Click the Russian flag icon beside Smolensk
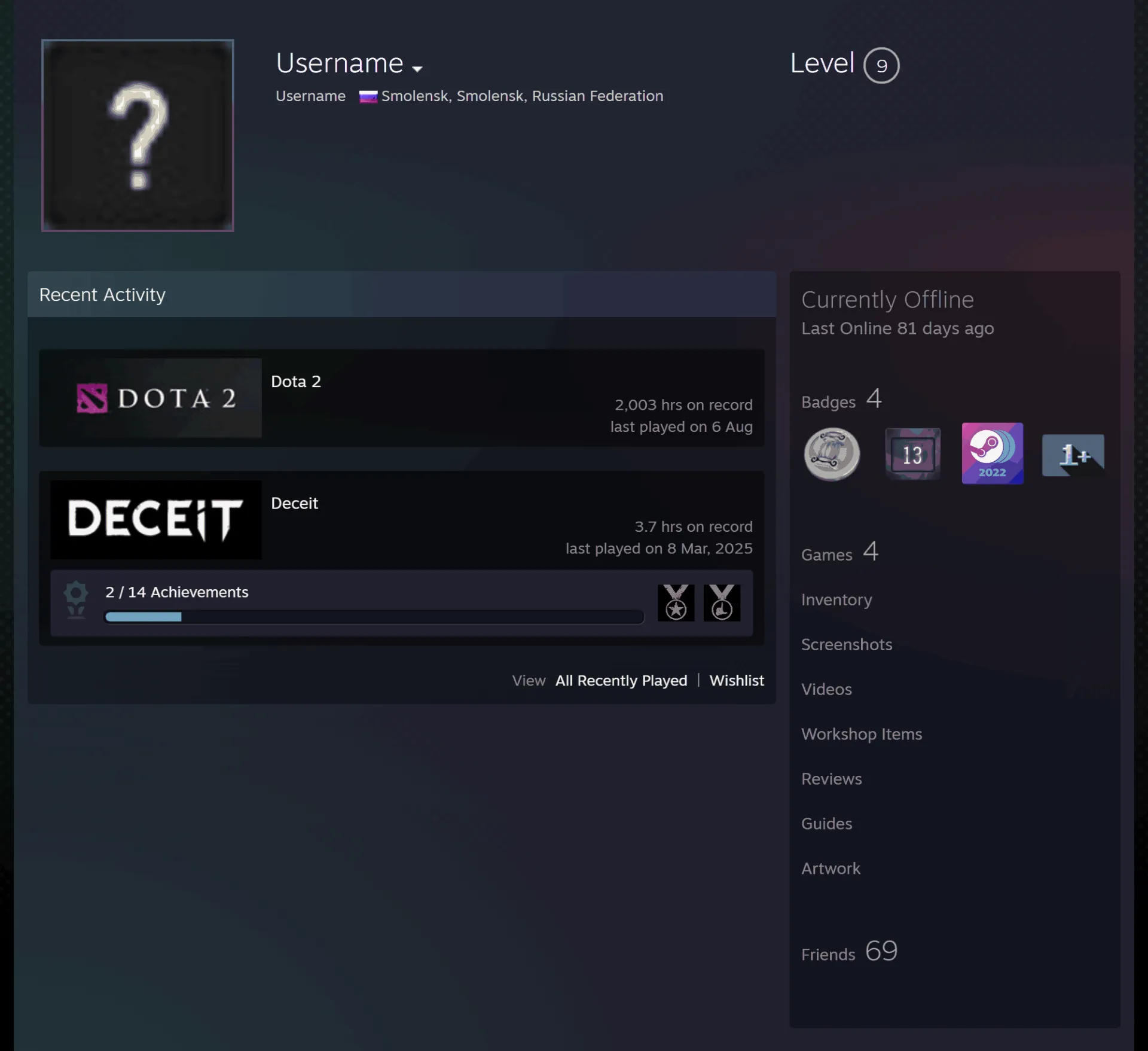This screenshot has height=1051, width=1148. [368, 96]
